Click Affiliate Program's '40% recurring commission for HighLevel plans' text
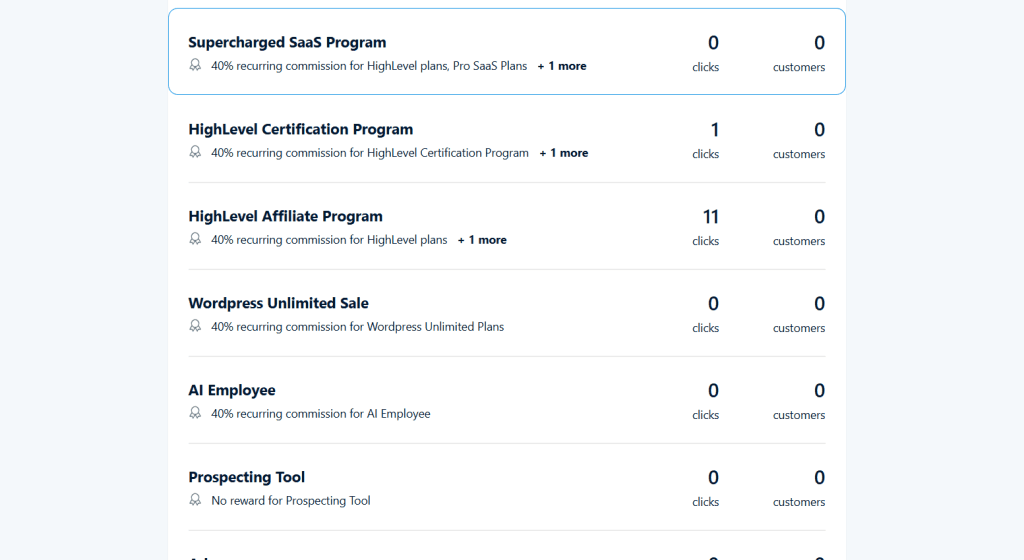 (x=329, y=240)
